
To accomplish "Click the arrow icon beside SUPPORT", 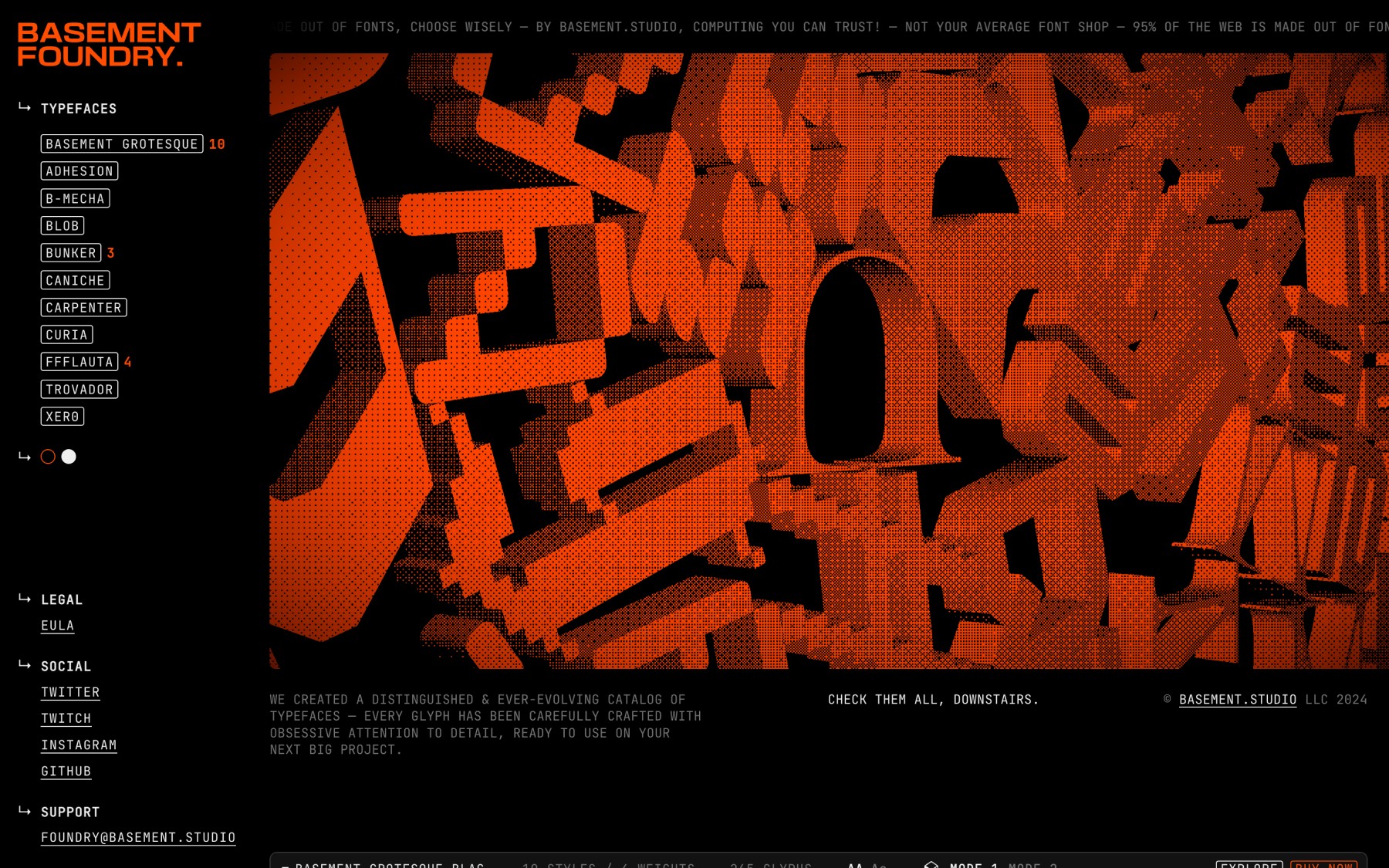I will click(25, 811).
